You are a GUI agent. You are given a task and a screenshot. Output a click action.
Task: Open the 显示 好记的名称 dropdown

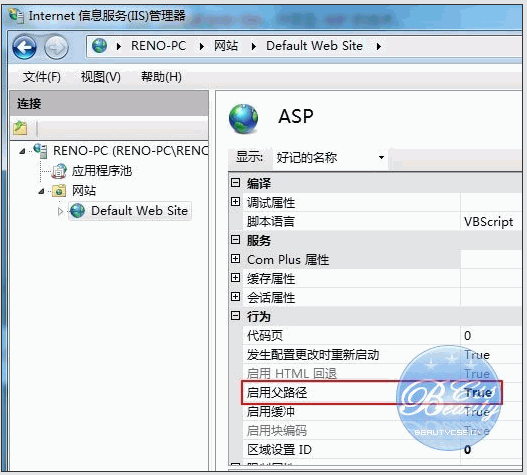(x=330, y=157)
